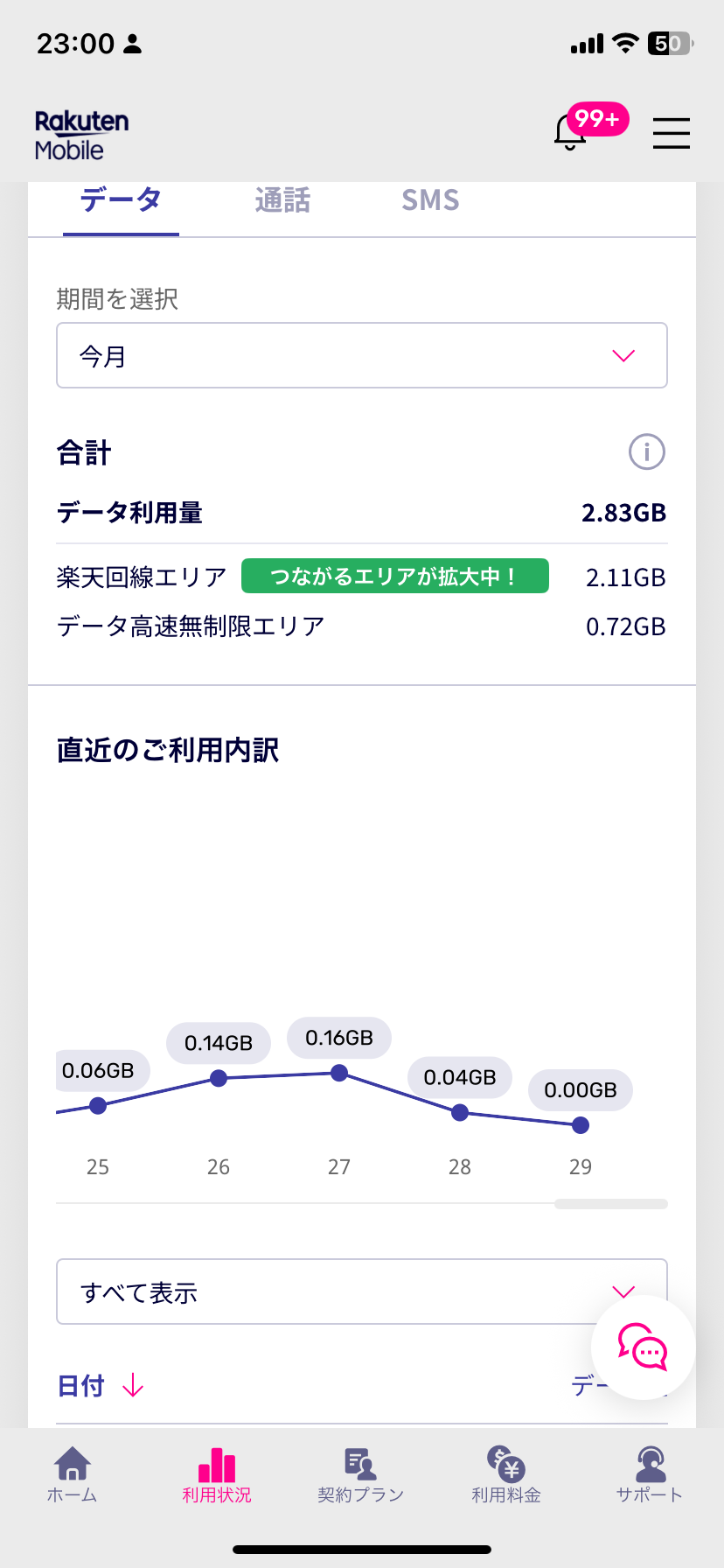This screenshot has width=724, height=1568.
Task: Toggle sort order on 日付 column
Action: (100, 1386)
